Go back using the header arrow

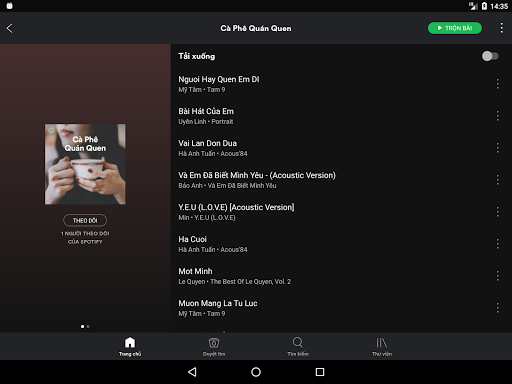point(10,28)
